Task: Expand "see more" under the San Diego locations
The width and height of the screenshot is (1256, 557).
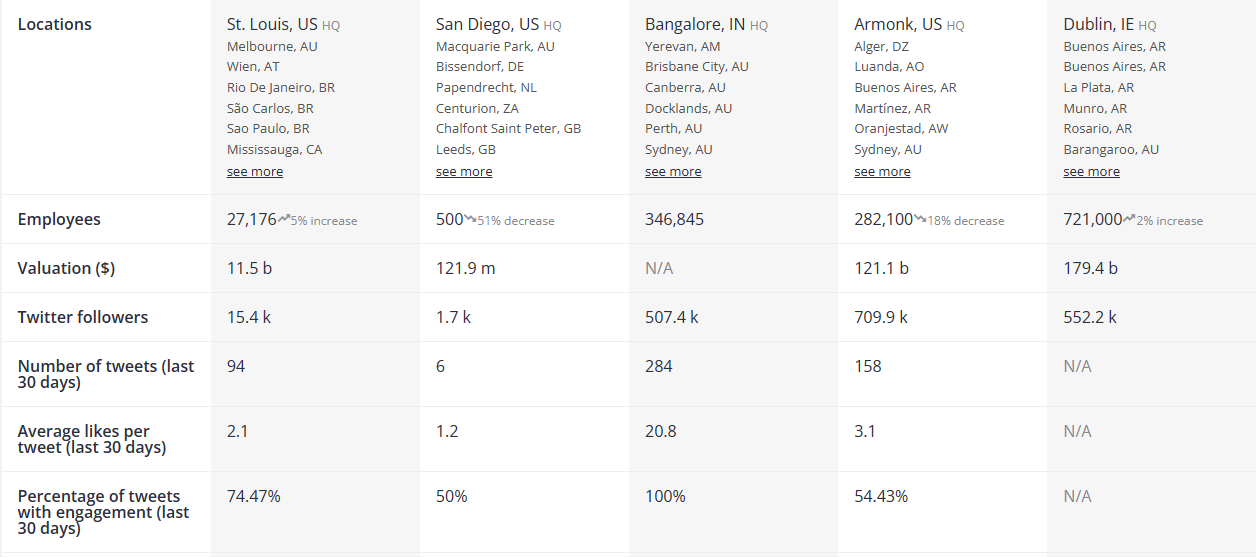Action: [x=464, y=172]
